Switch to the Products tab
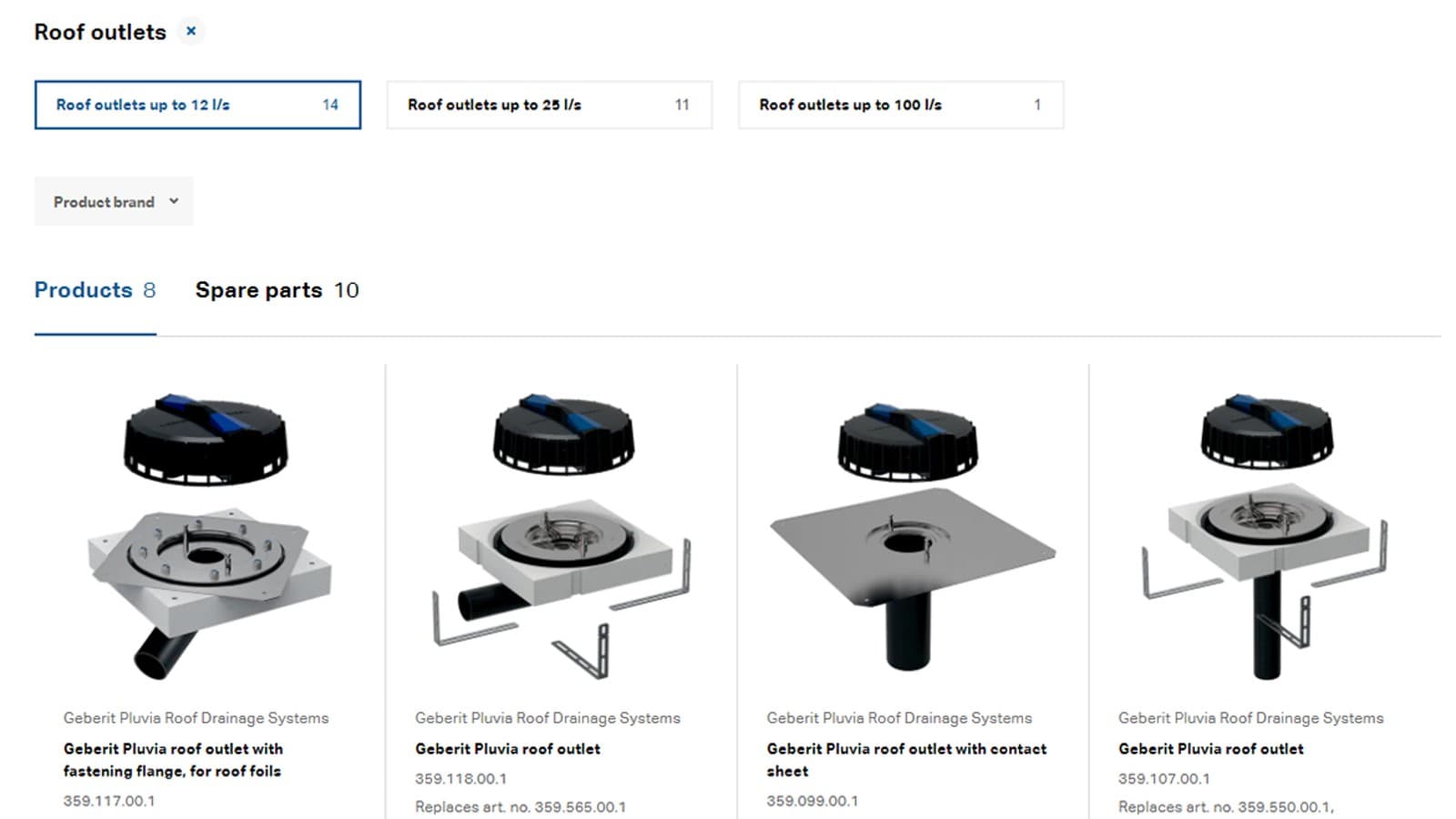 95,290
